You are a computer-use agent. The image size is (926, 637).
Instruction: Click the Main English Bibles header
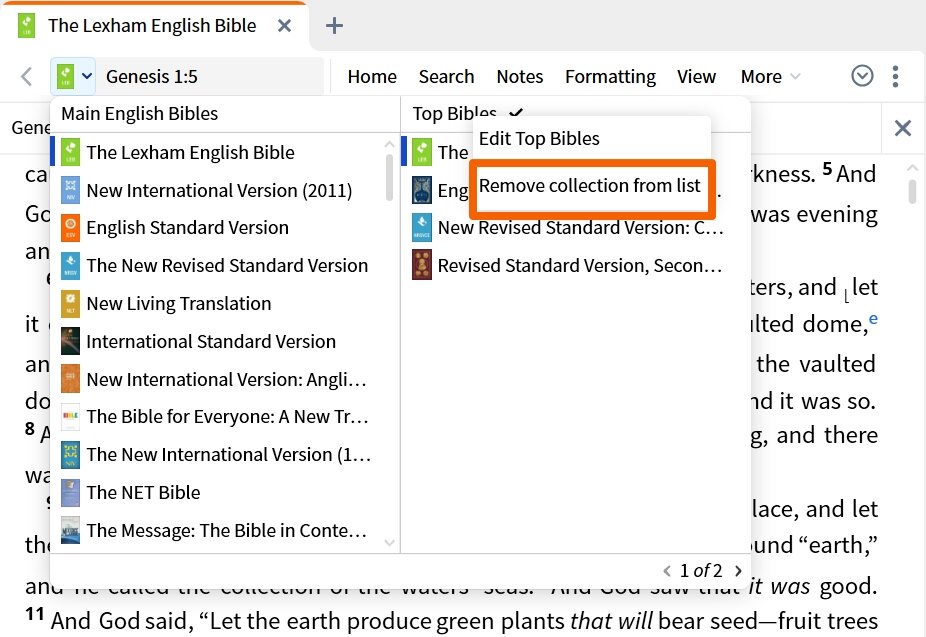coord(139,113)
